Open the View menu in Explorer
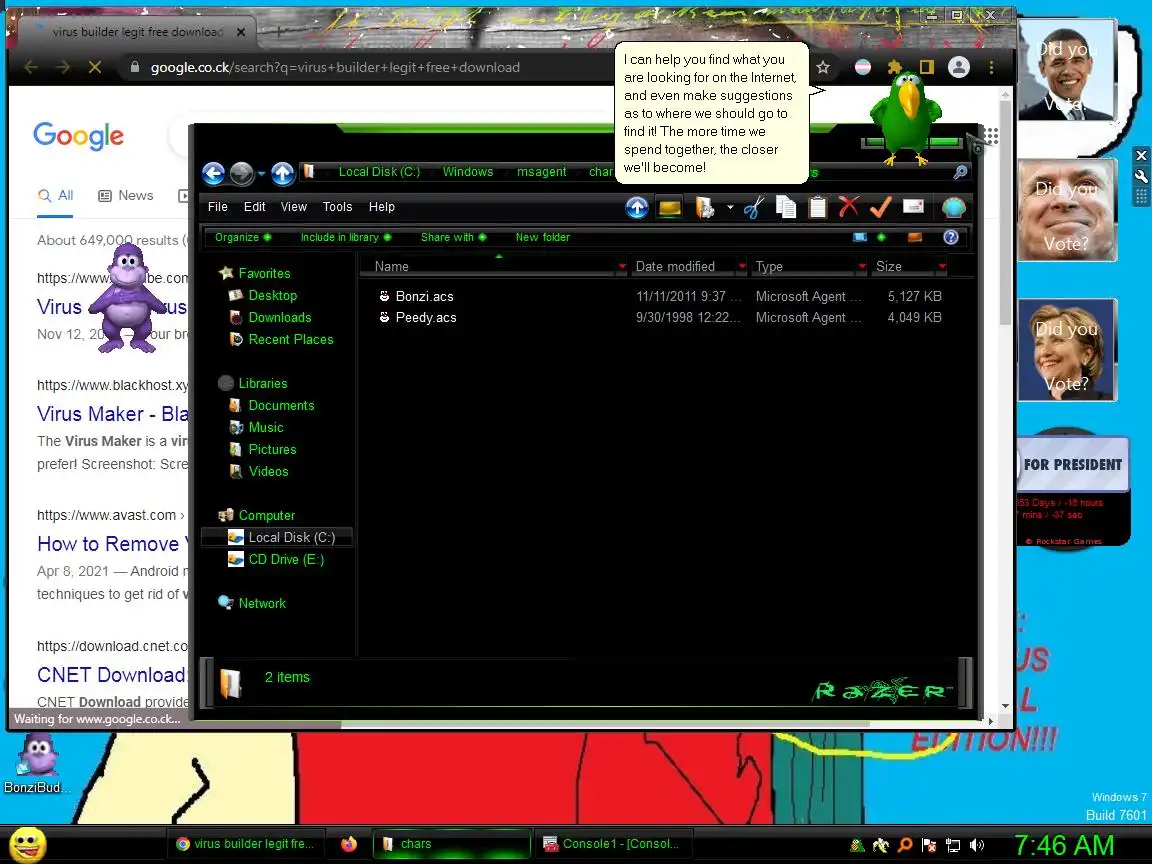The height and width of the screenshot is (864, 1152). coord(294,207)
